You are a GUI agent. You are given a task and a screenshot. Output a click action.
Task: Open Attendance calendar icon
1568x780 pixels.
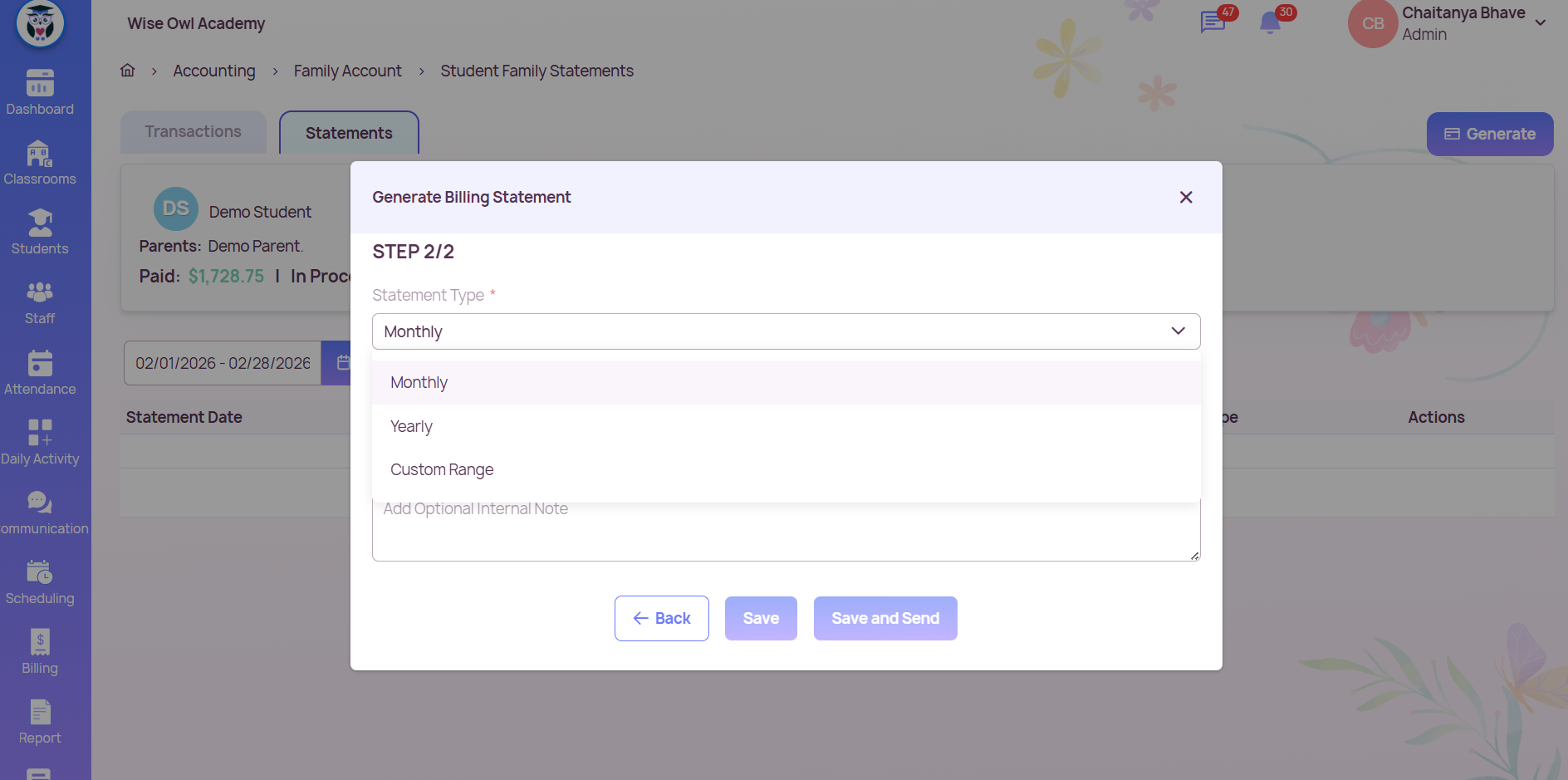coord(40,364)
